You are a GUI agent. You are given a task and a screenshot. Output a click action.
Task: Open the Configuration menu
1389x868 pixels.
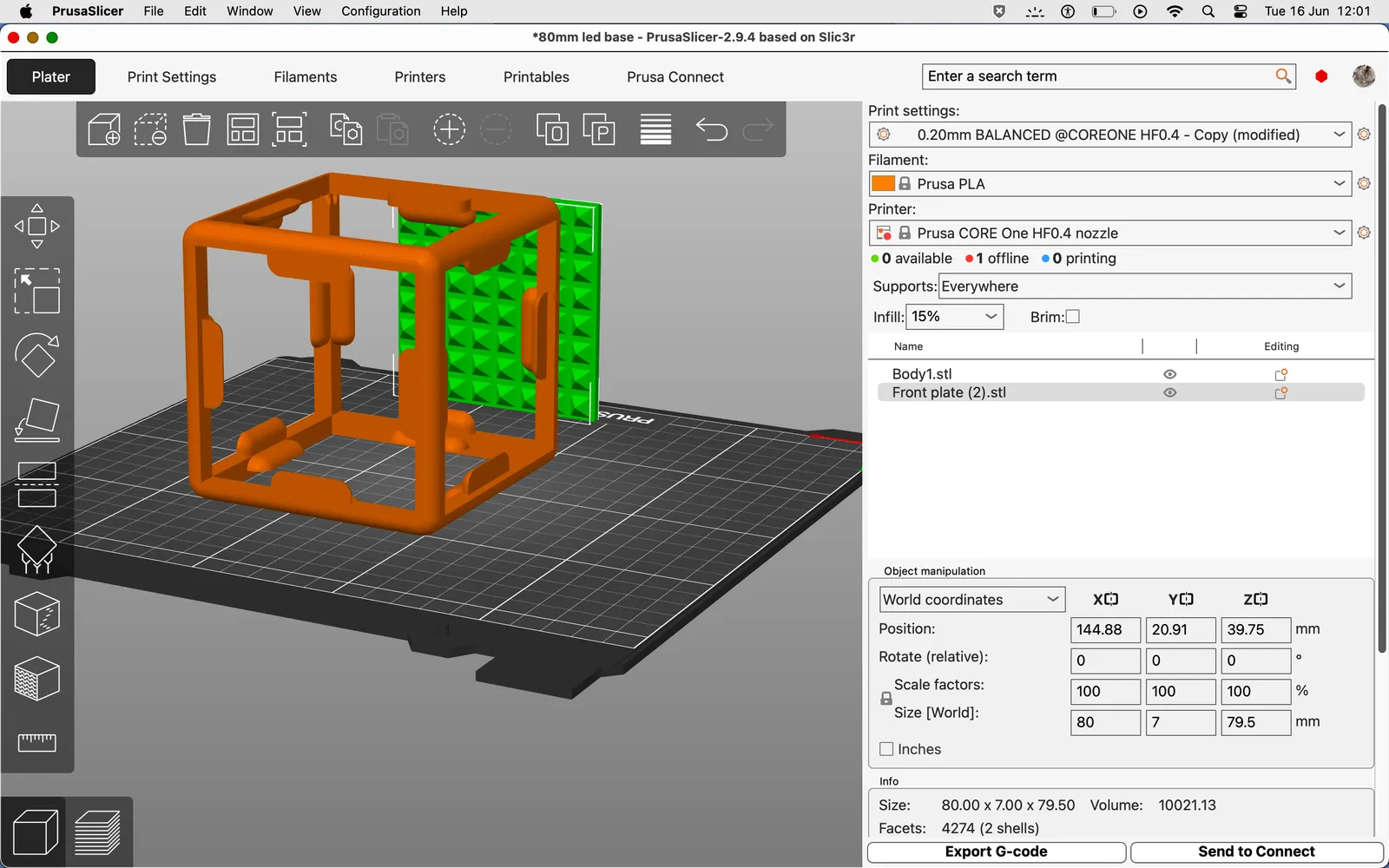381,11
